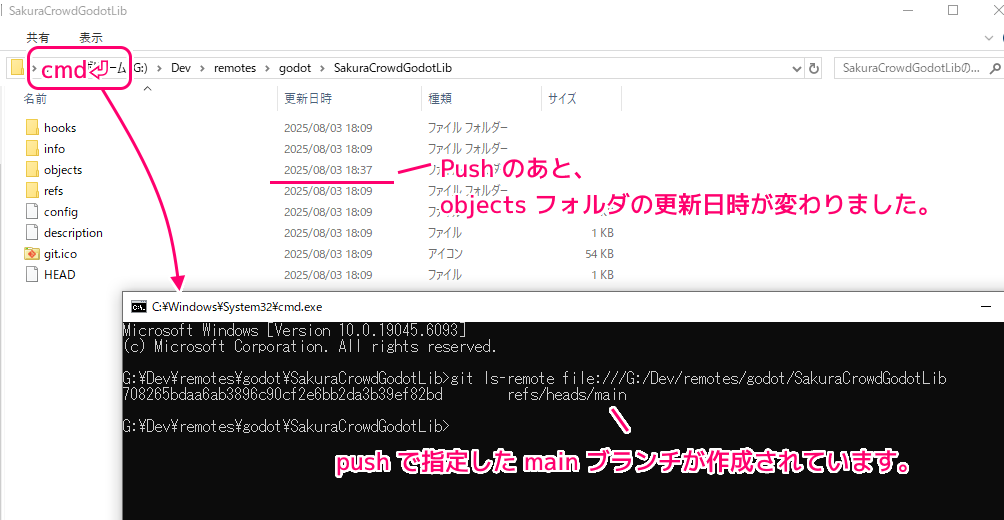Open the hooks folder icon

click(31, 128)
